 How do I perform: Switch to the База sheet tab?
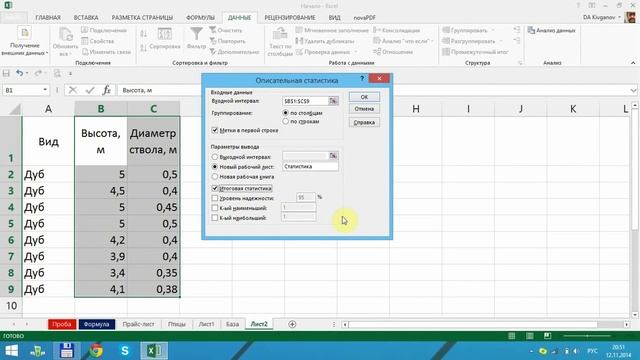click(232, 324)
